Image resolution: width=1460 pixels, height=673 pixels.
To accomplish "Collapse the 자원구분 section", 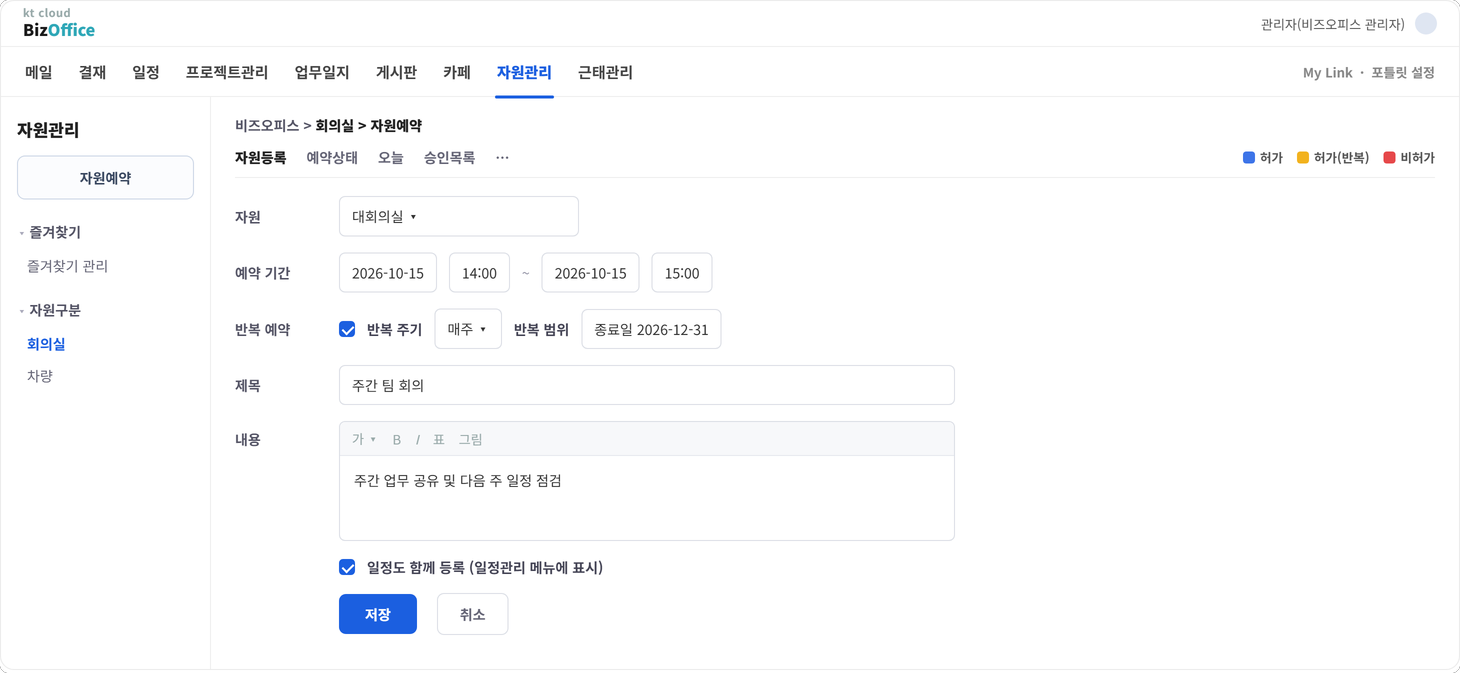I will pyautogui.click(x=49, y=310).
